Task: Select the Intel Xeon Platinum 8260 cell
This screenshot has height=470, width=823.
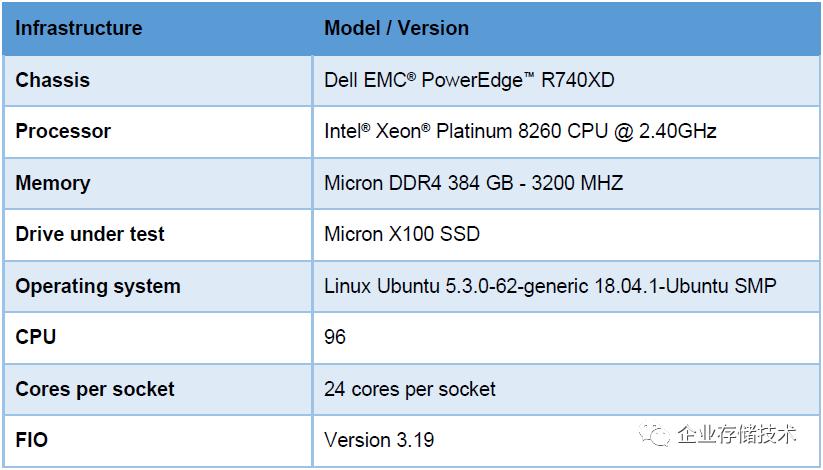Action: [520, 131]
